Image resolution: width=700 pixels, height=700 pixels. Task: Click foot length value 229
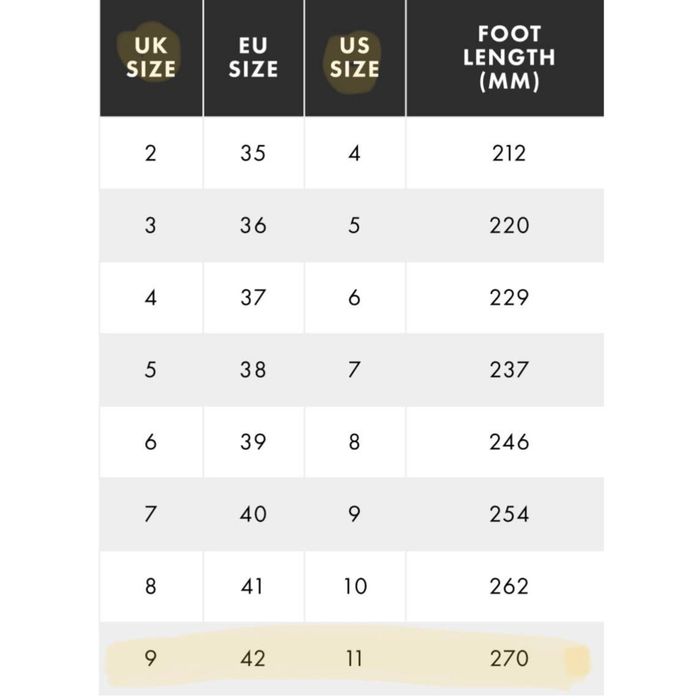pyautogui.click(x=508, y=297)
